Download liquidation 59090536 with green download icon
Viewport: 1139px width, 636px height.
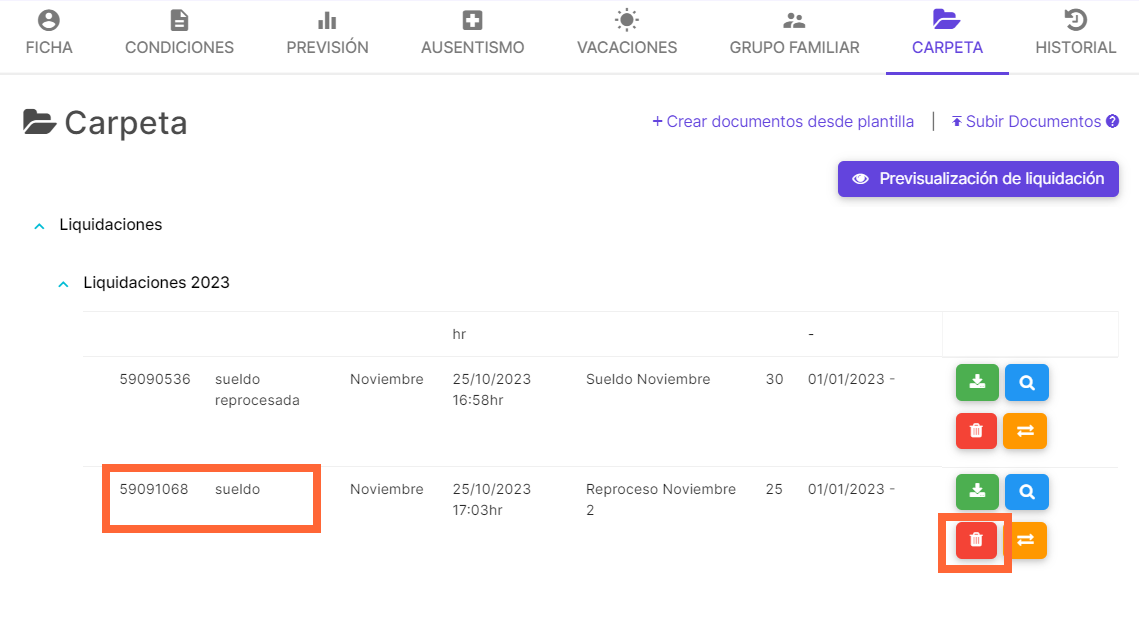977,382
